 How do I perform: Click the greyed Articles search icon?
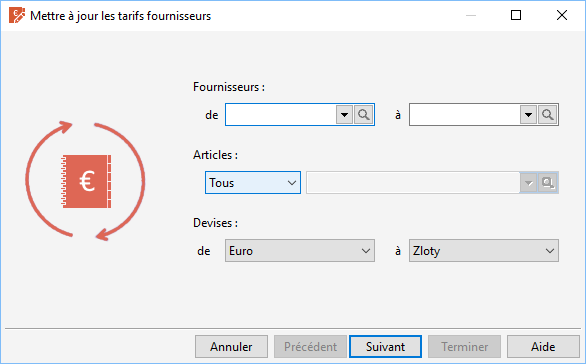click(548, 183)
